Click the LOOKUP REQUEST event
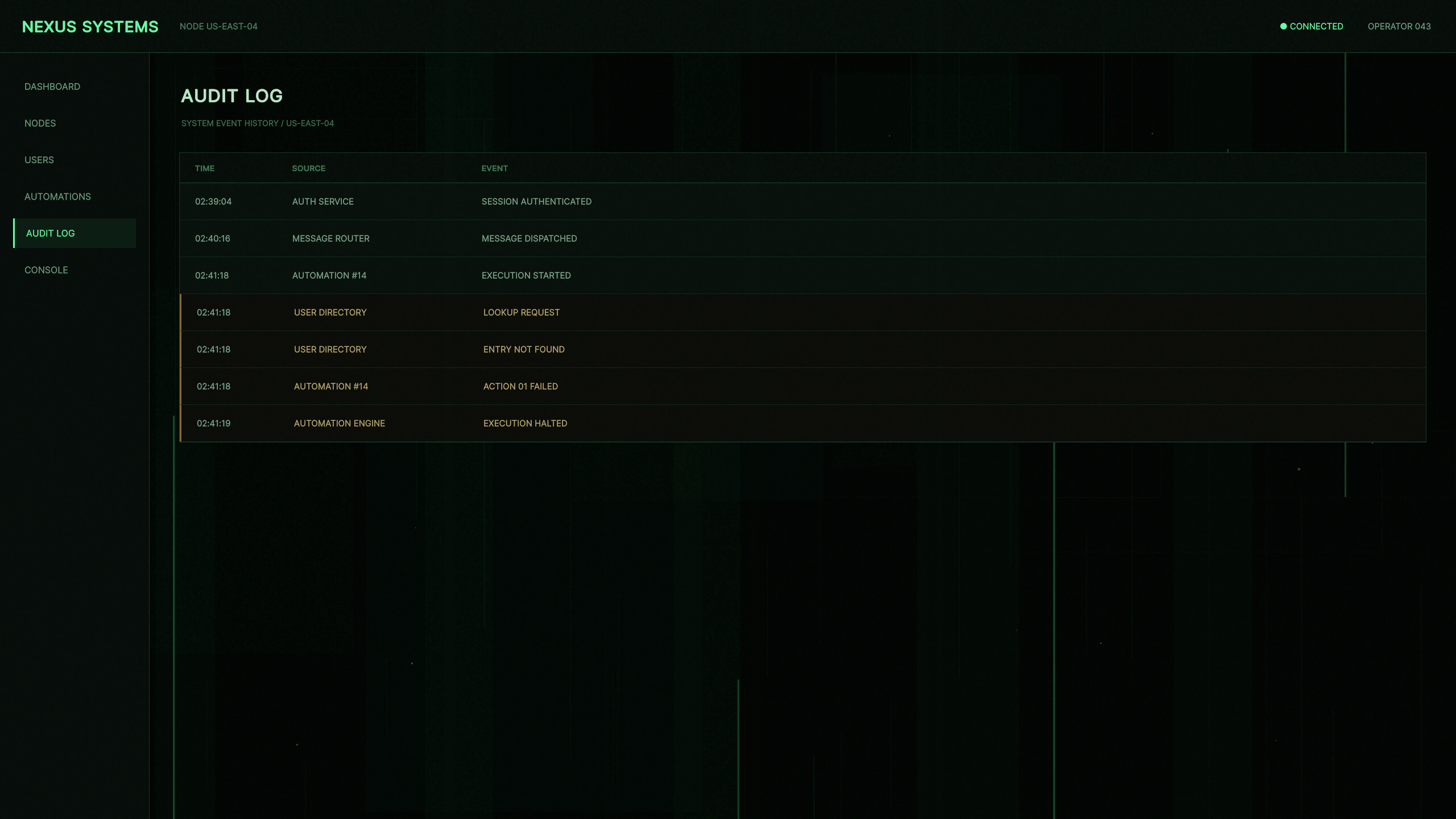Viewport: 1456px width, 819px height. pyautogui.click(x=522, y=312)
